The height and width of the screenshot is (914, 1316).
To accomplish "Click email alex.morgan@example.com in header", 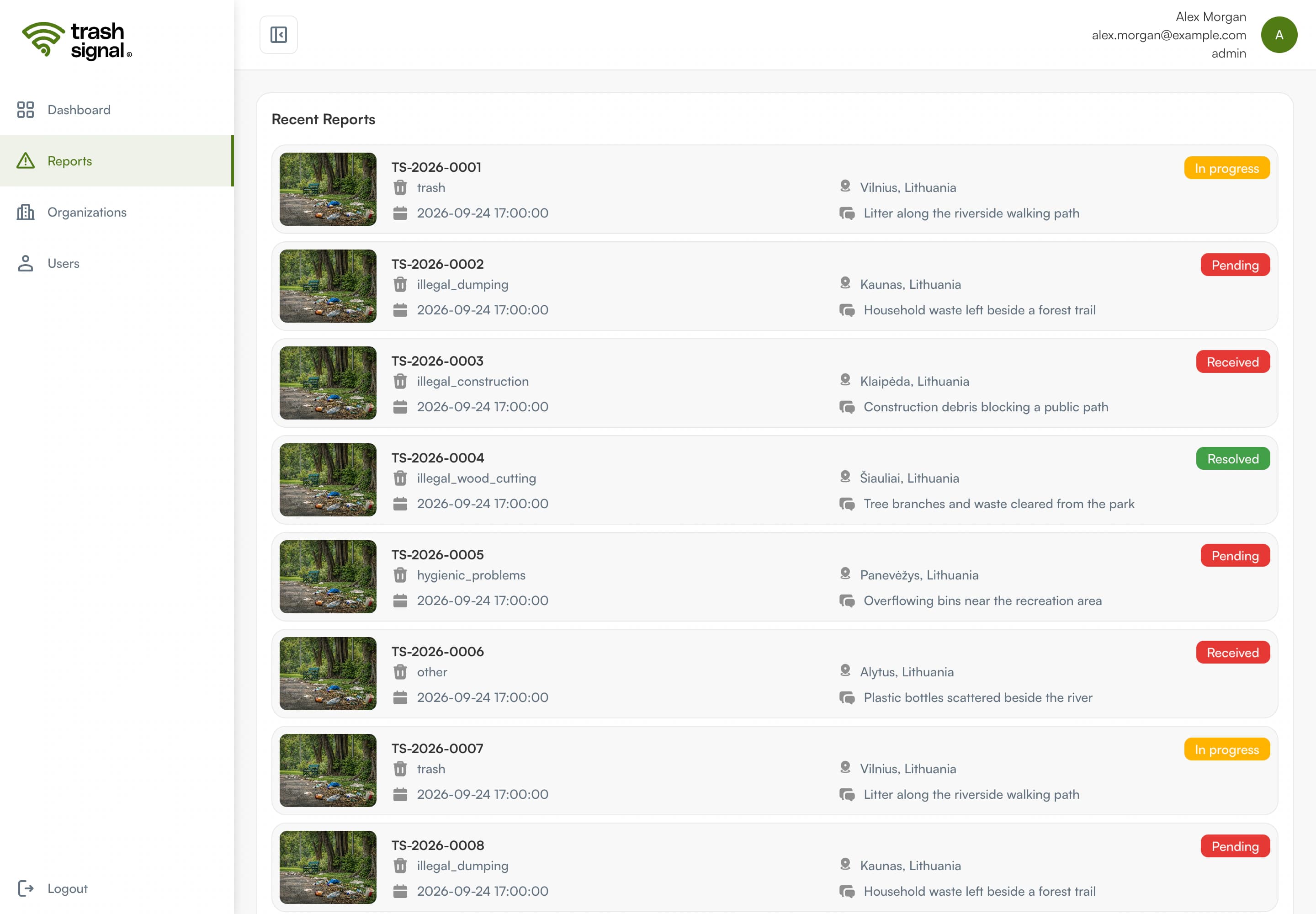I will click(x=1168, y=35).
